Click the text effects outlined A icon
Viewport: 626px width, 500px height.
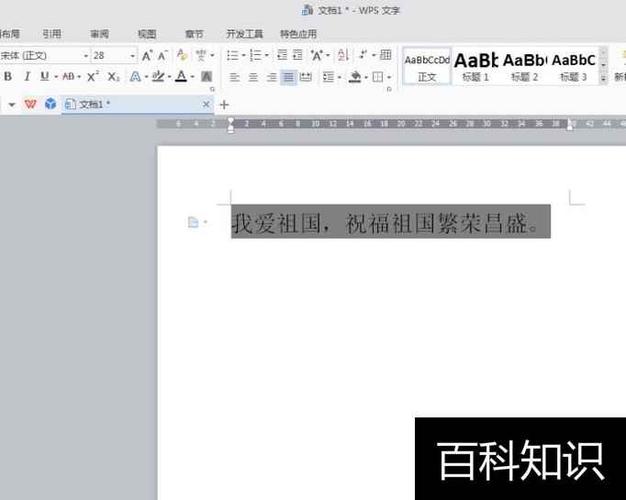[x=135, y=76]
